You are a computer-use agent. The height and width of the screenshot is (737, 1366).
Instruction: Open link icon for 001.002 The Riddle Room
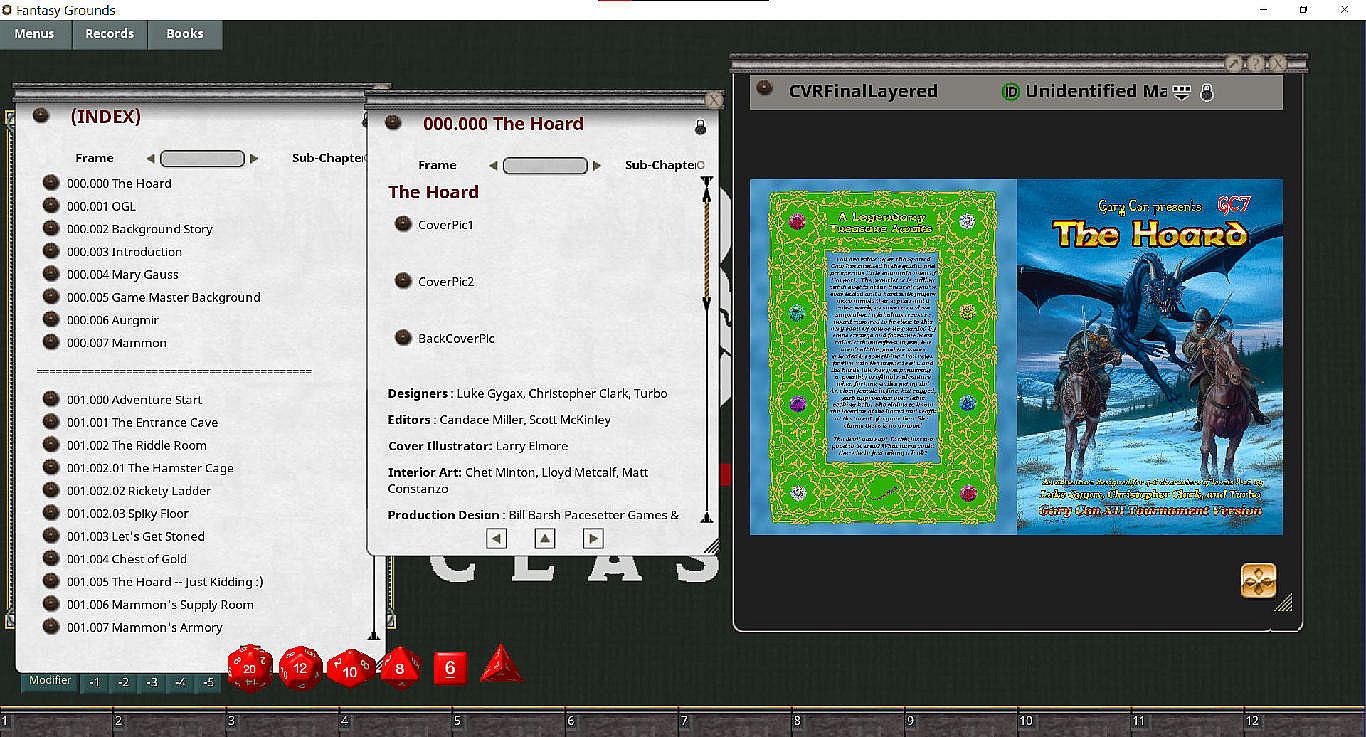pyautogui.click(x=51, y=444)
